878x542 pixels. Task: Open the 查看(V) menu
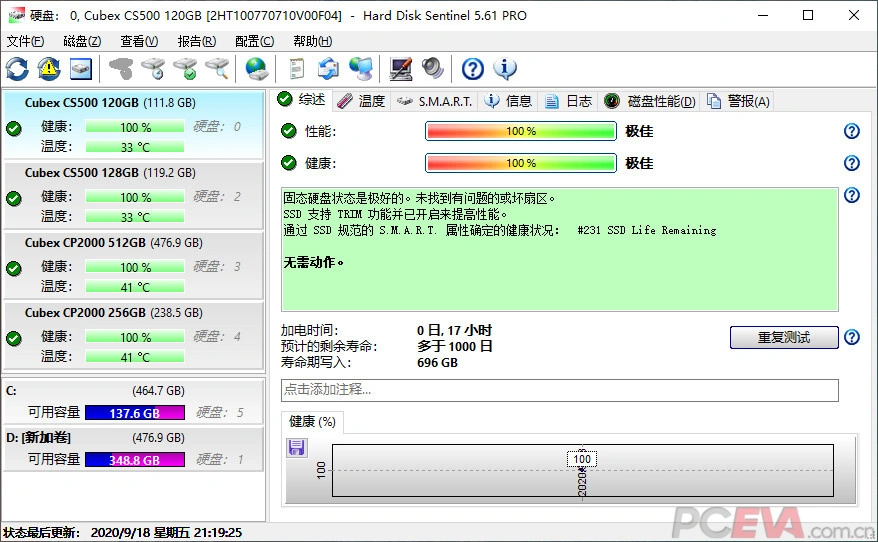[139, 41]
